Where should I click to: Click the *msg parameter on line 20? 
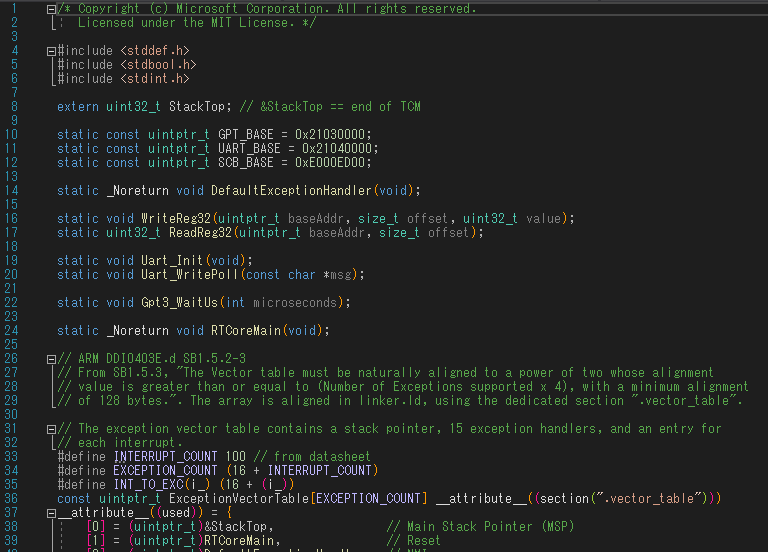(337, 275)
